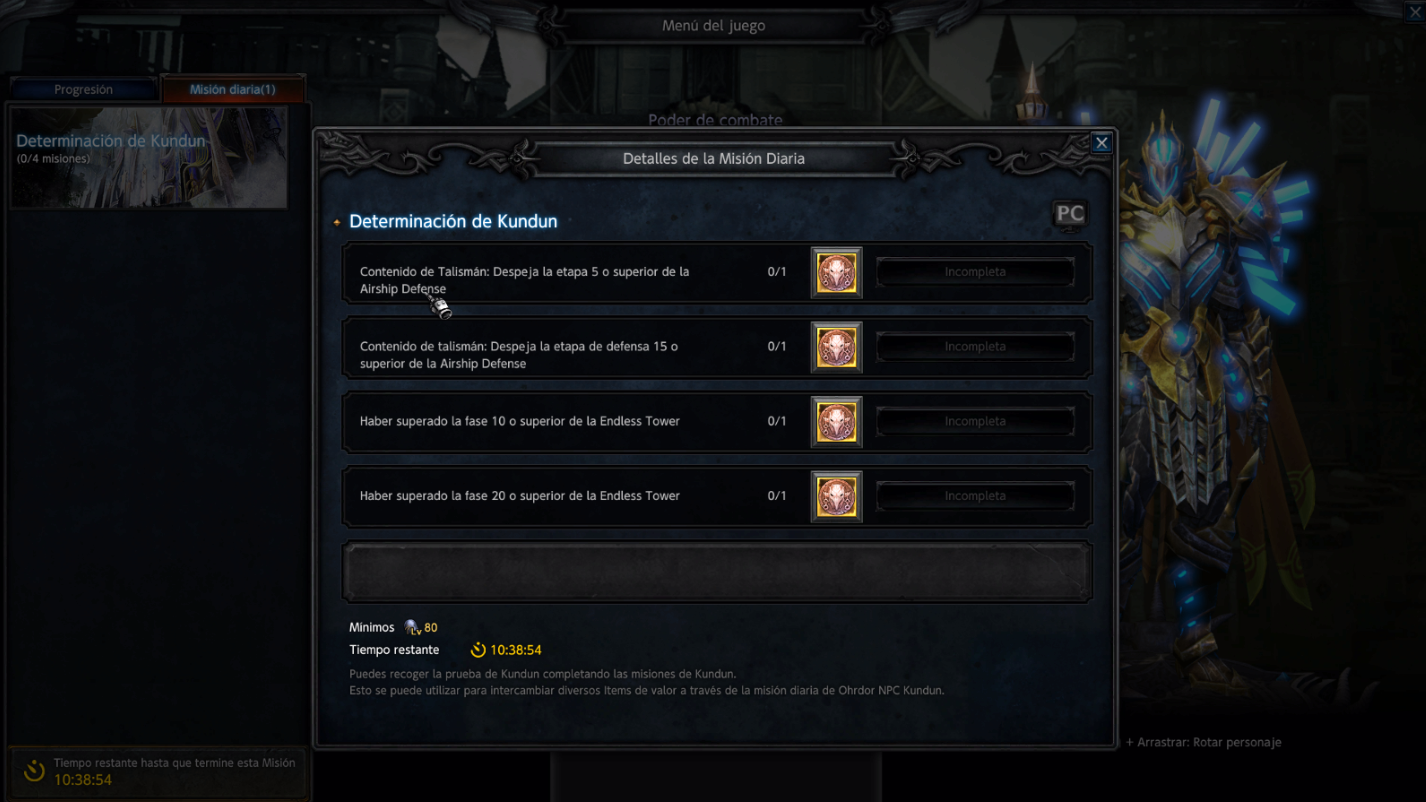The image size is (1426, 802).
Task: Click the Endless Tower fase 20 reward icon
Action: click(836, 496)
